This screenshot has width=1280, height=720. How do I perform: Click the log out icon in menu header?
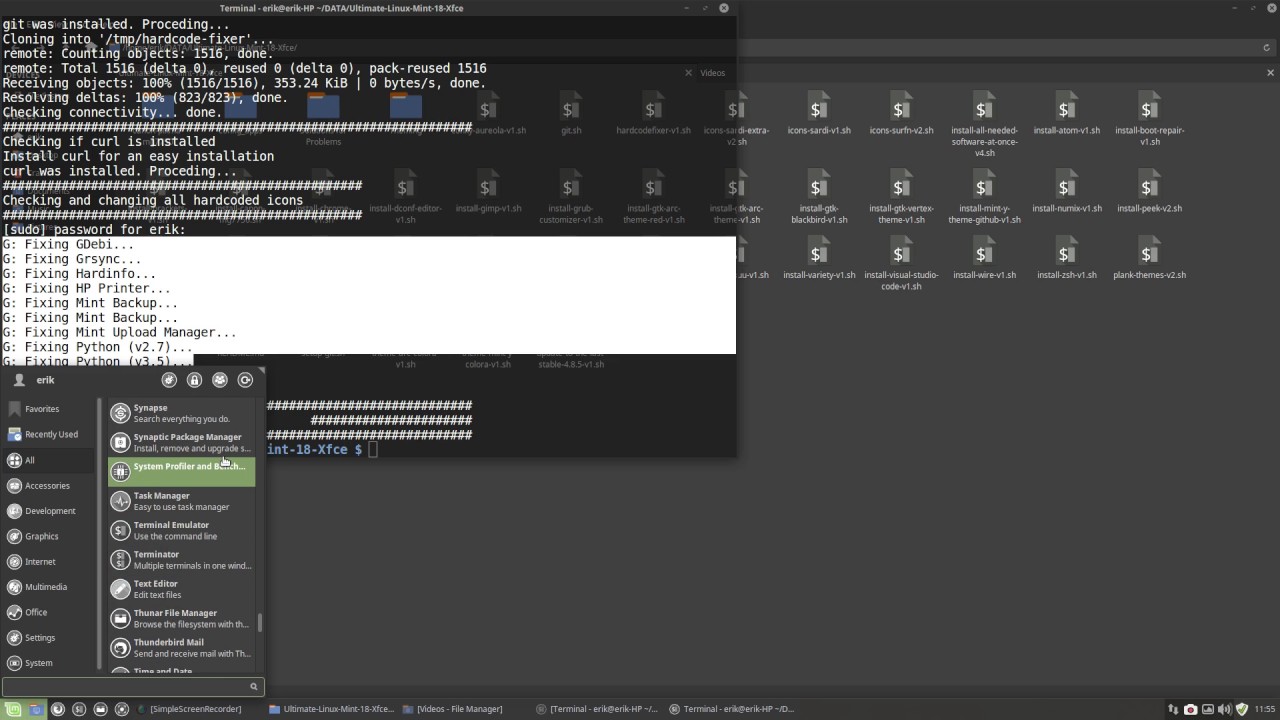pyautogui.click(x=246, y=380)
